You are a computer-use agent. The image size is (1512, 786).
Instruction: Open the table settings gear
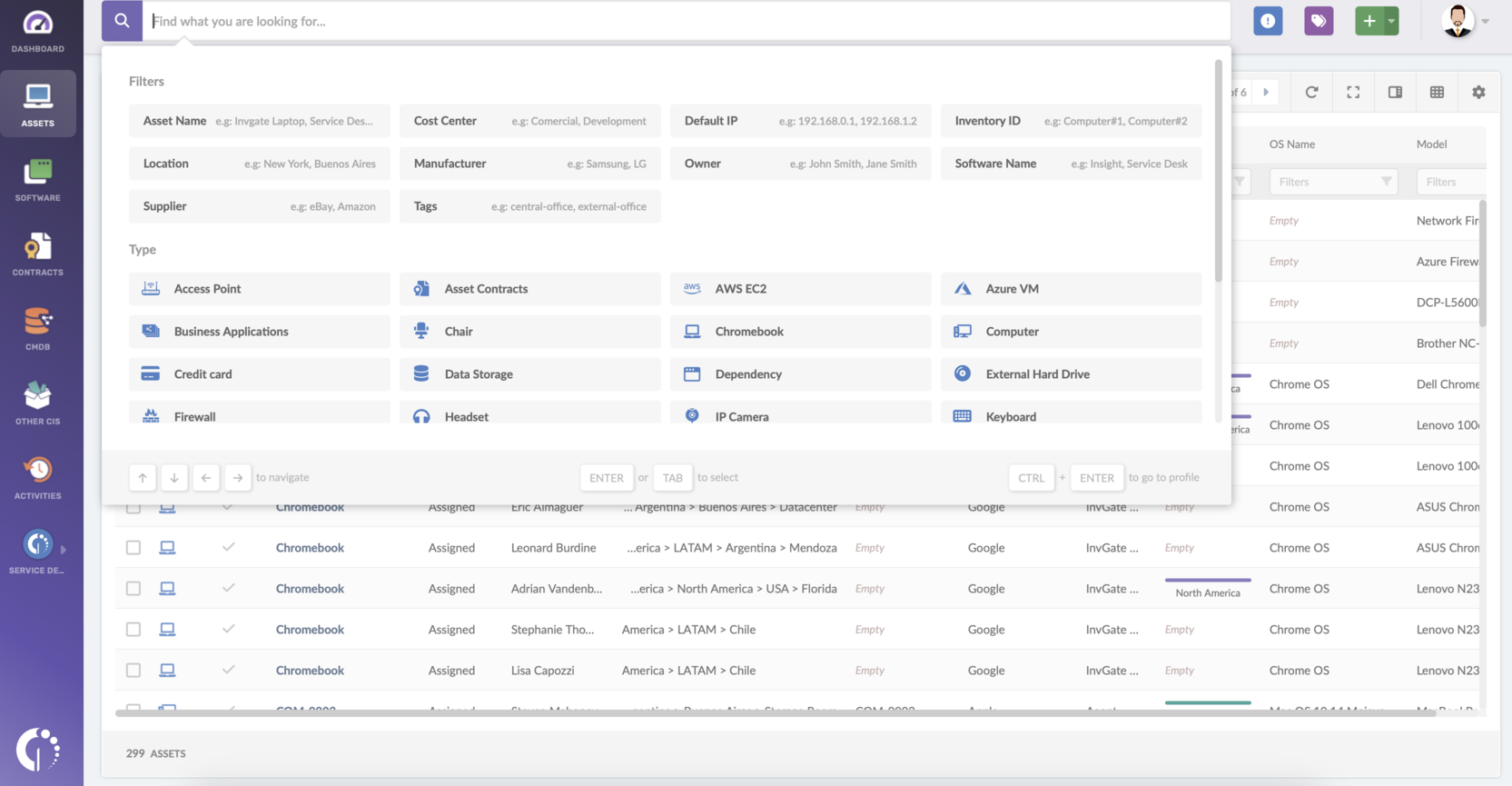coord(1477,92)
